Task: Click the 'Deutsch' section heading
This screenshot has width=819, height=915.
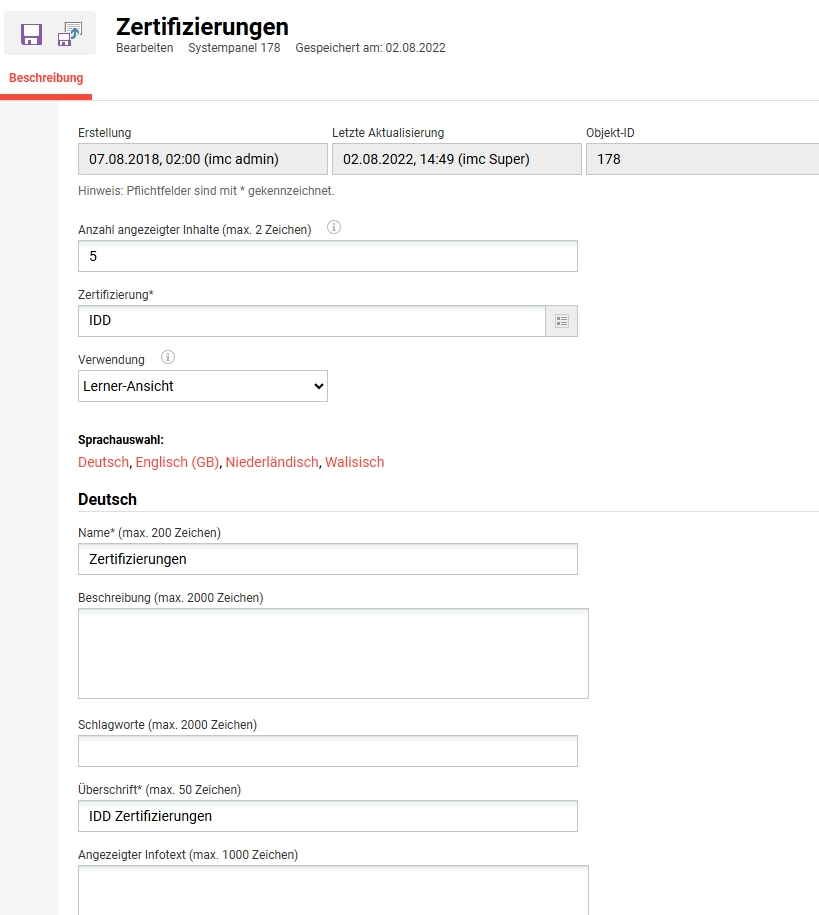Action: point(107,500)
